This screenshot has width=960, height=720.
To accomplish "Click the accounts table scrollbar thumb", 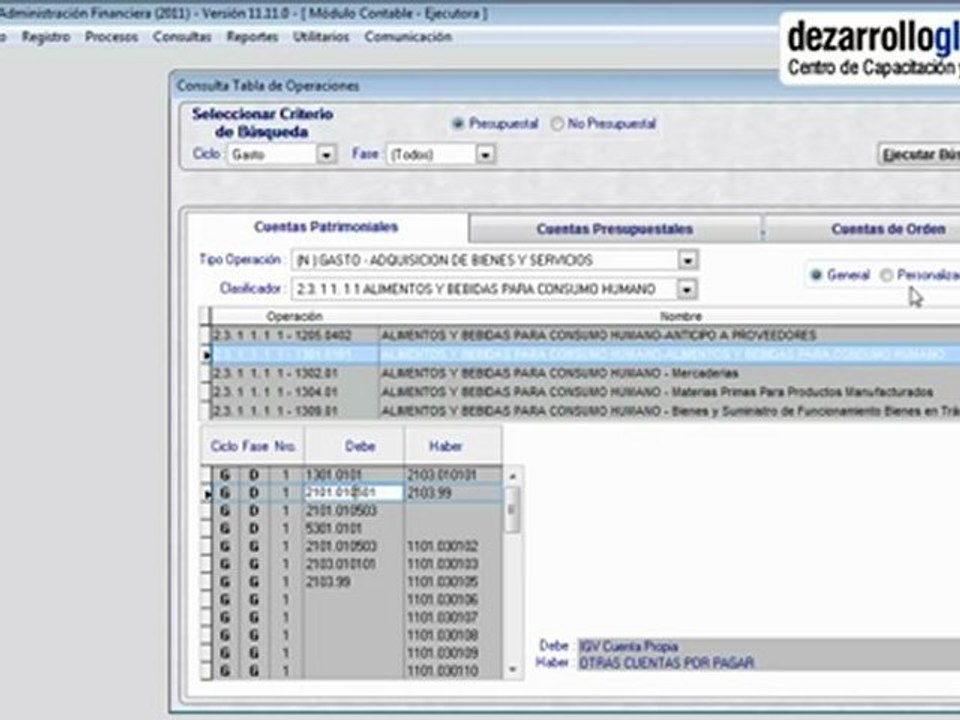I will pos(513,509).
